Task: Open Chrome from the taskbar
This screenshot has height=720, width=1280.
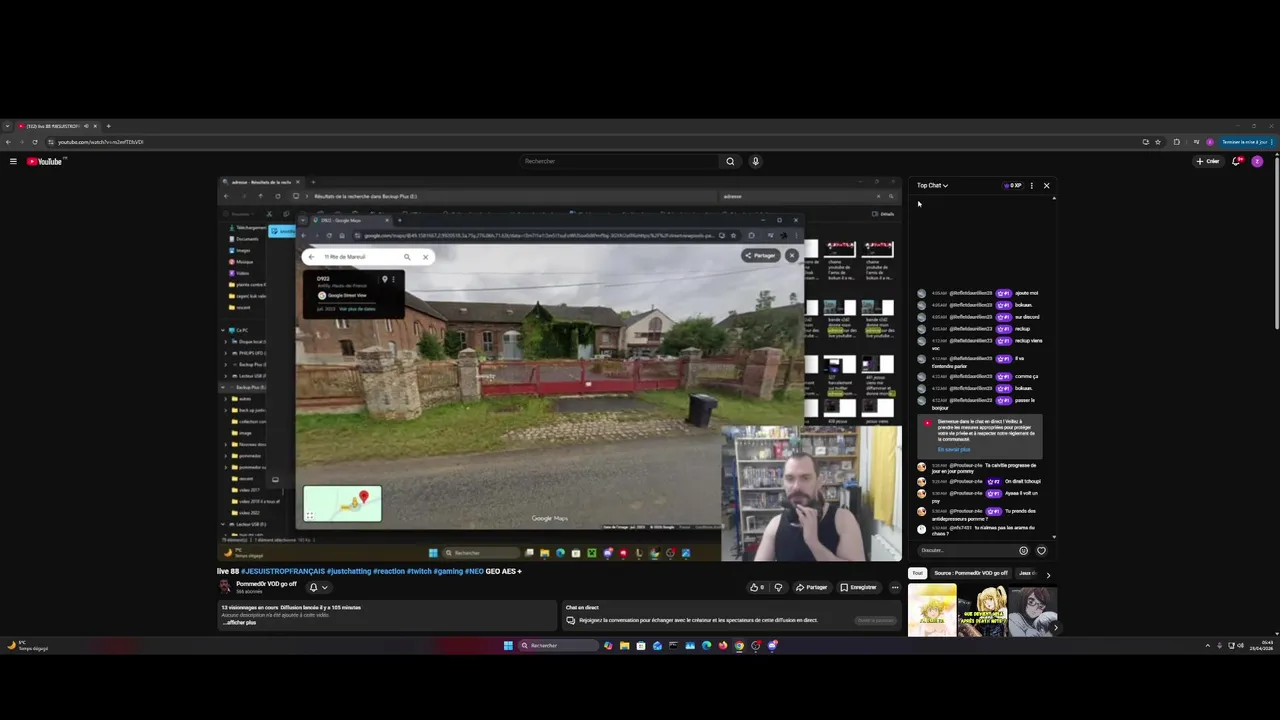Action: [739, 645]
